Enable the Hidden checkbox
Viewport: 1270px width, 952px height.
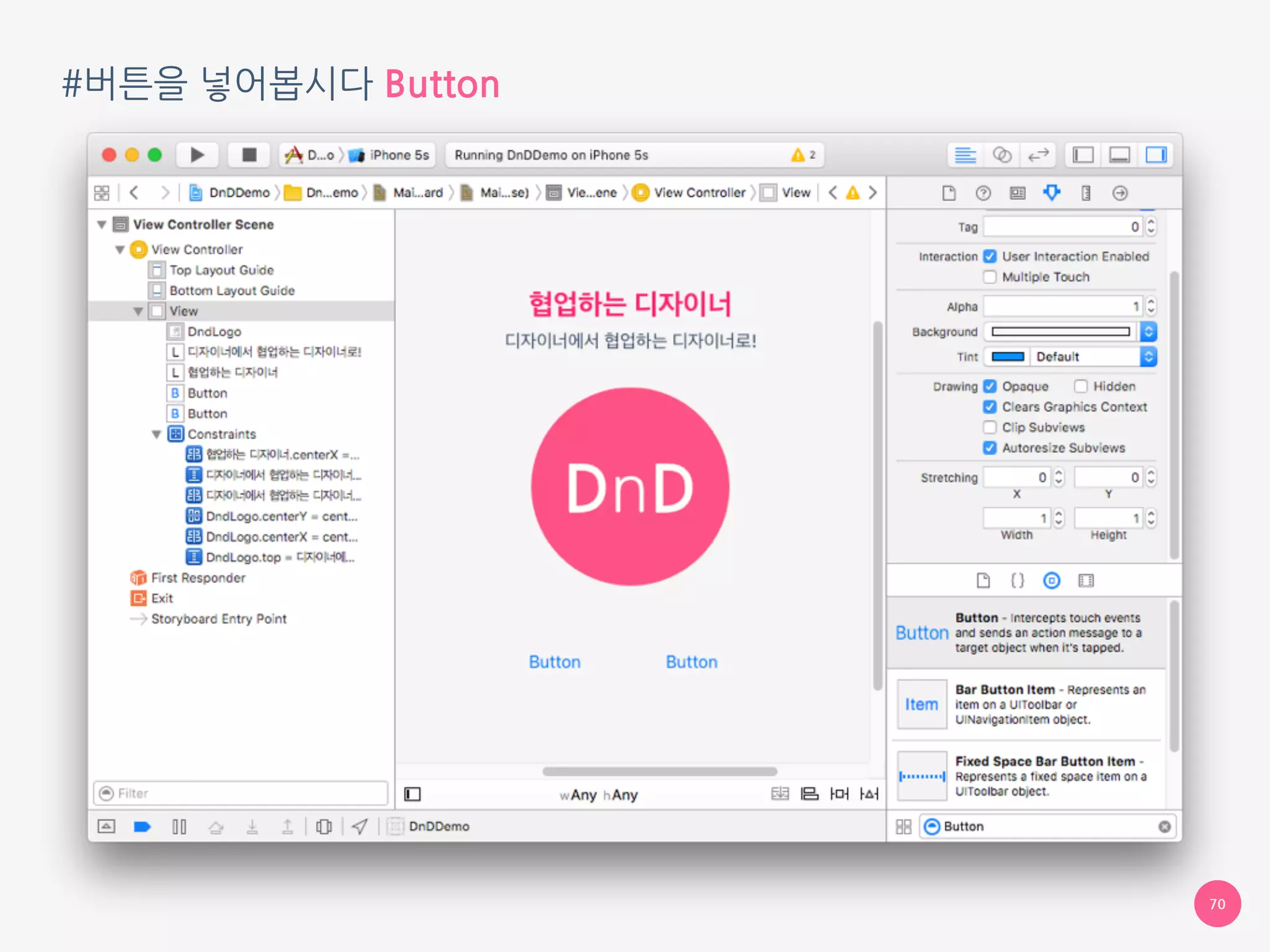1081,387
